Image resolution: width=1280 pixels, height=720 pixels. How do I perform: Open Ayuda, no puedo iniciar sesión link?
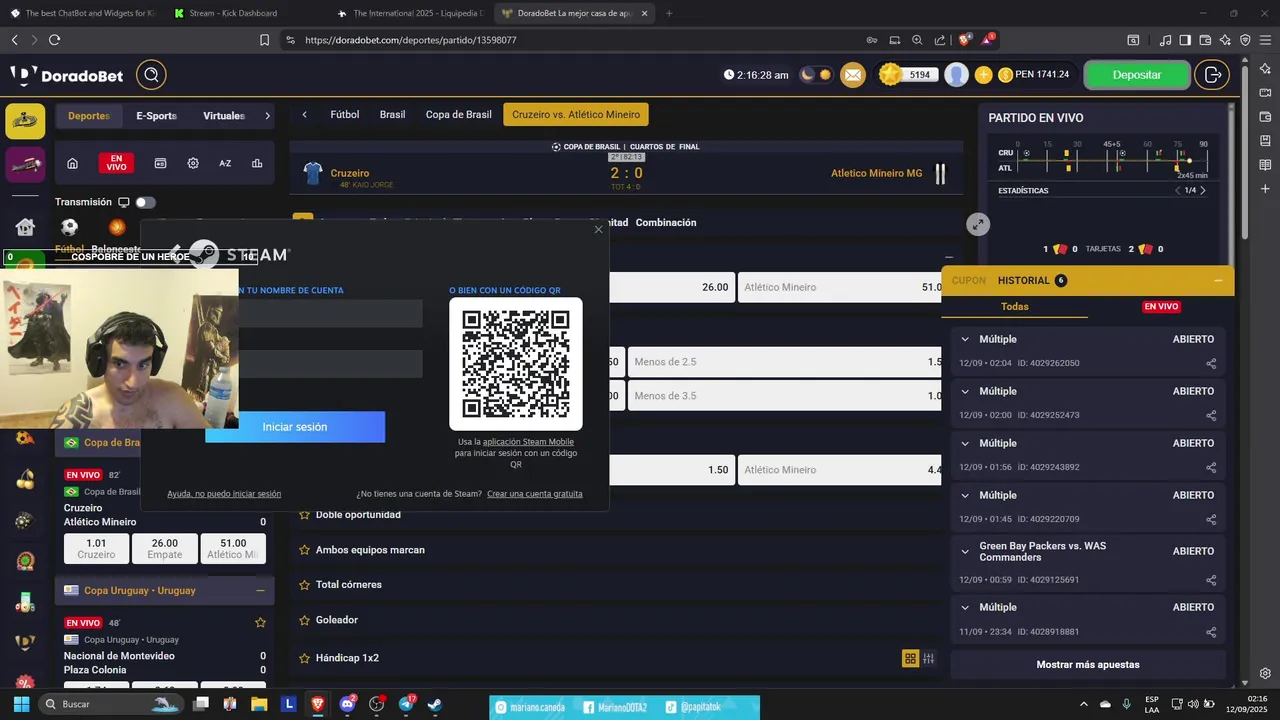(224, 494)
